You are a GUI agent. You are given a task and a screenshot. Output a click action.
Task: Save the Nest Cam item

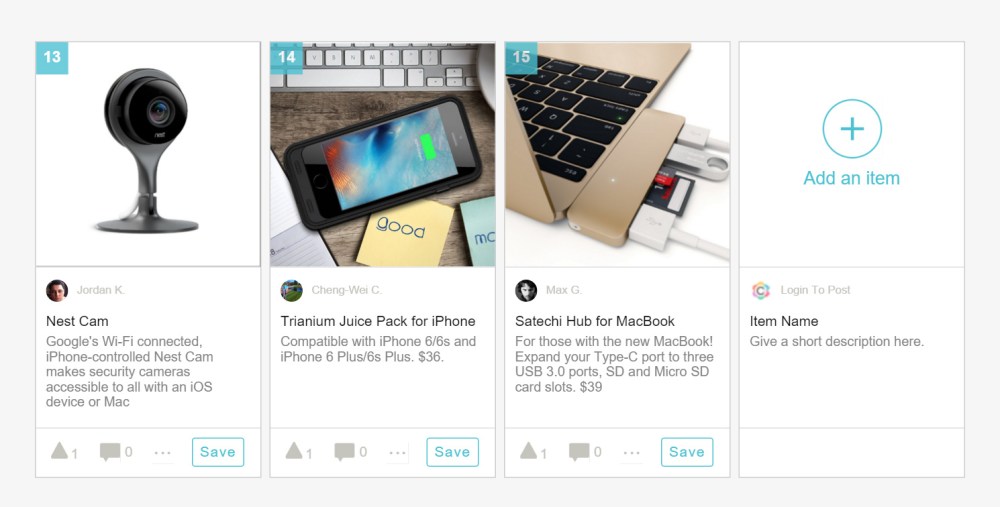[218, 452]
